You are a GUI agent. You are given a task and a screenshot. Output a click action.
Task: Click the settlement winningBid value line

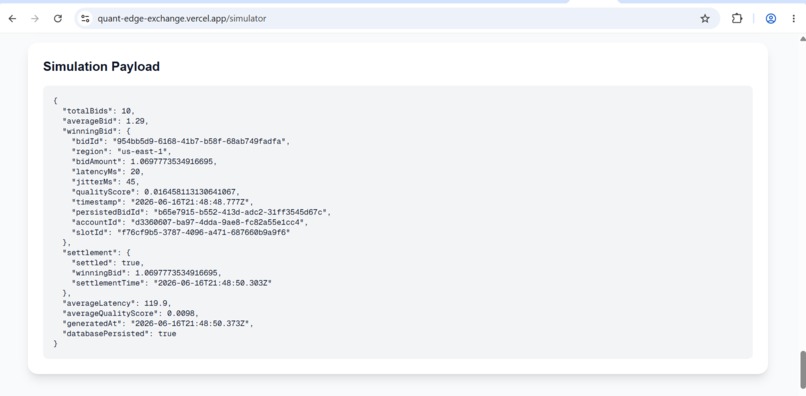[146, 273]
